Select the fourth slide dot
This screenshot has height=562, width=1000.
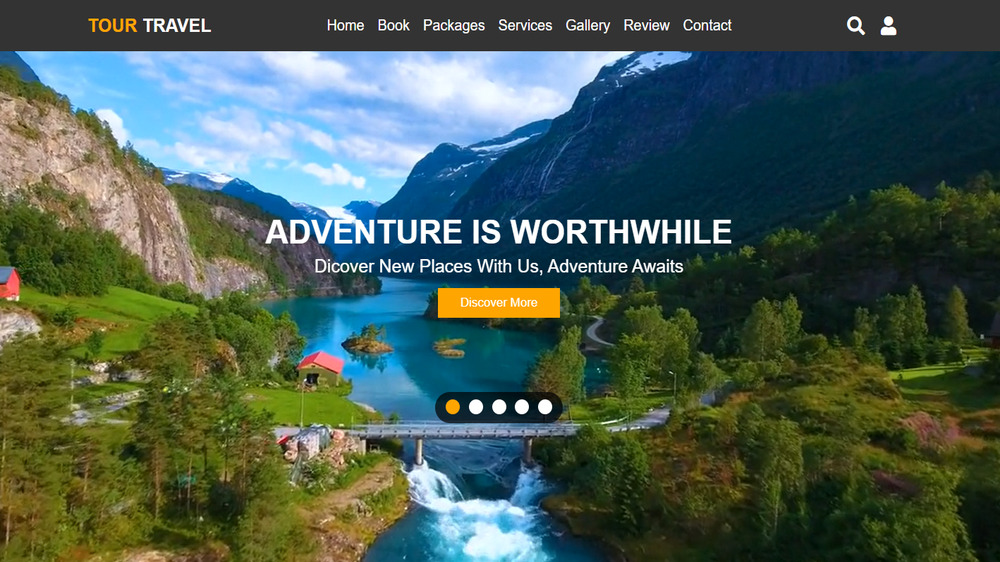point(522,407)
